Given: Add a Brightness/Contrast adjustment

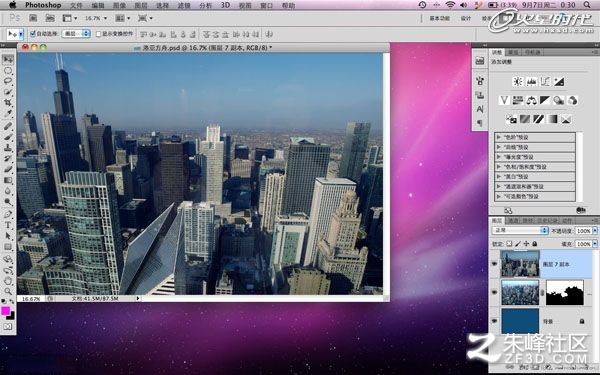Looking at the screenshot, I should tap(518, 82).
